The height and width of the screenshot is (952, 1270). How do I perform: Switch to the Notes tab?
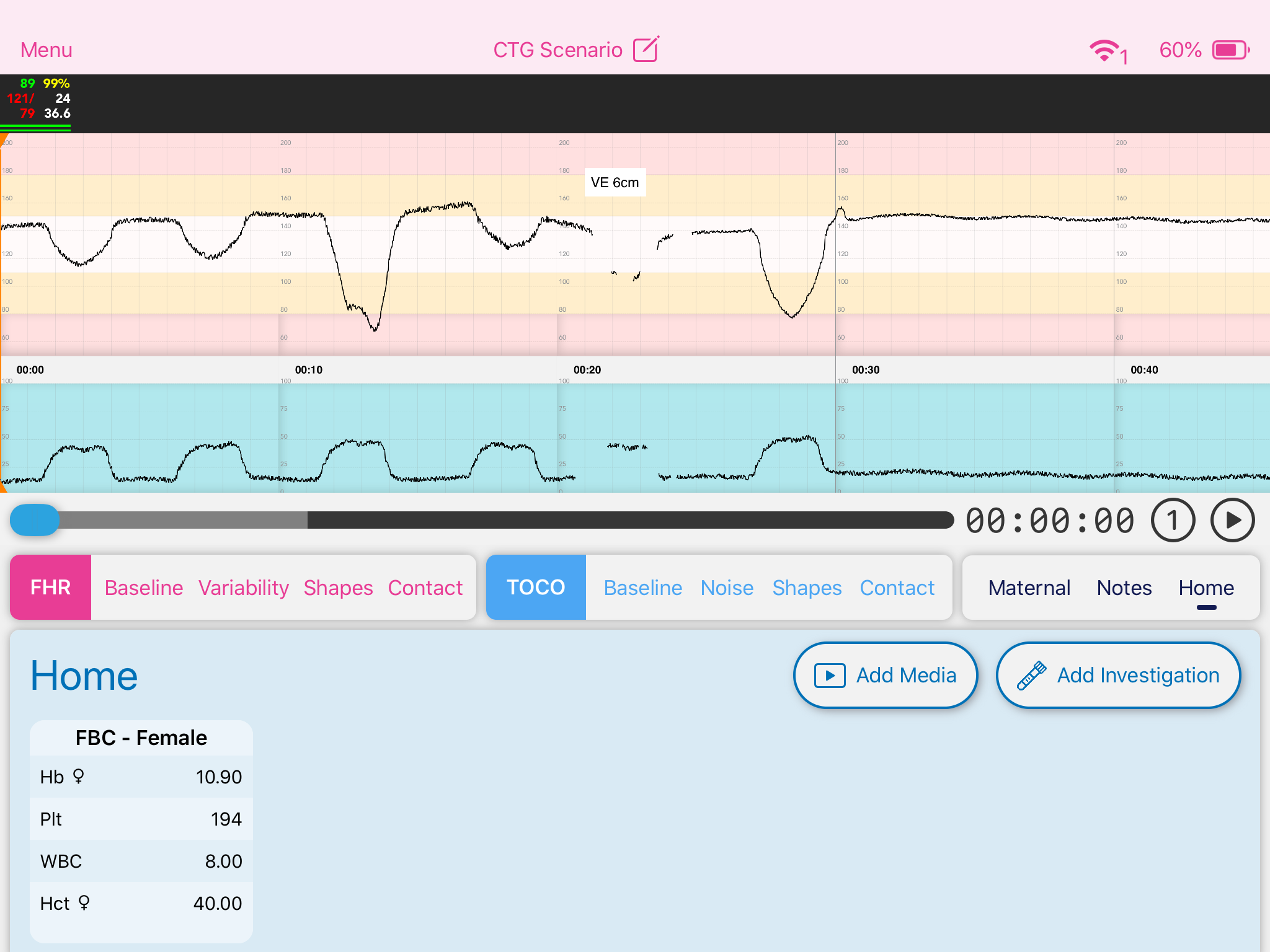pyautogui.click(x=1124, y=588)
